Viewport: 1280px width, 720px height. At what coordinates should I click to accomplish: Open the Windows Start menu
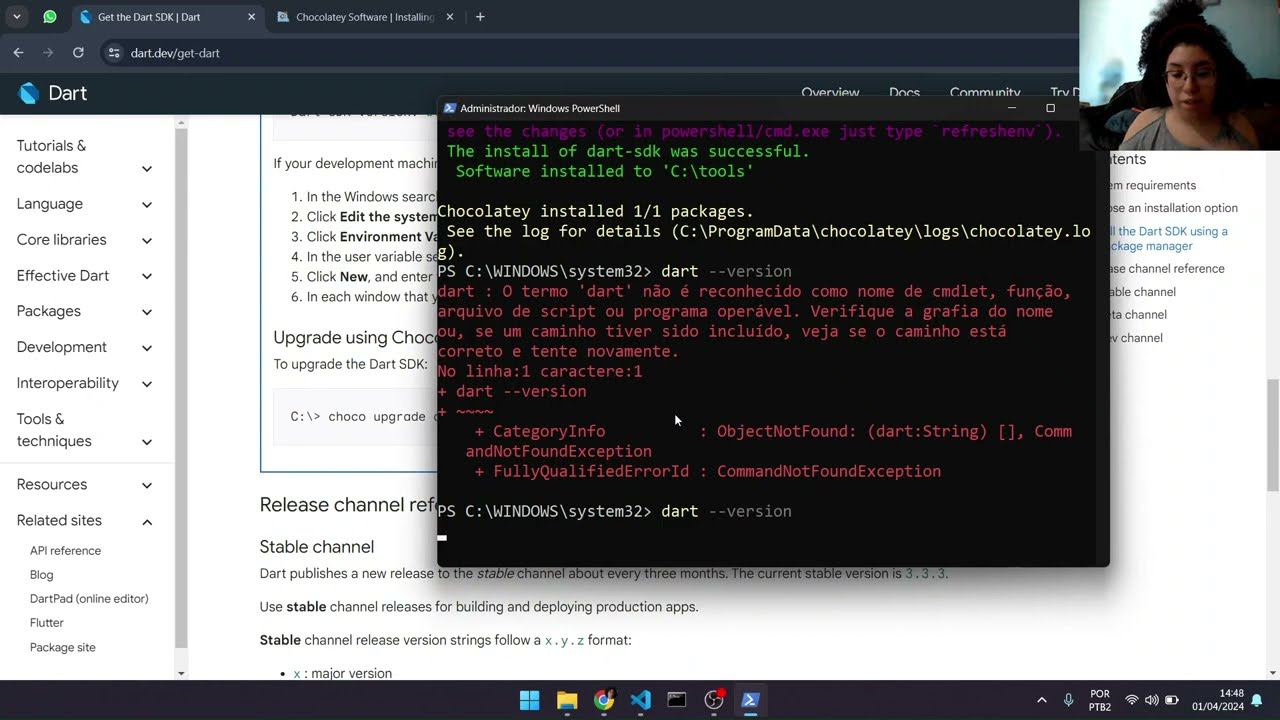530,700
